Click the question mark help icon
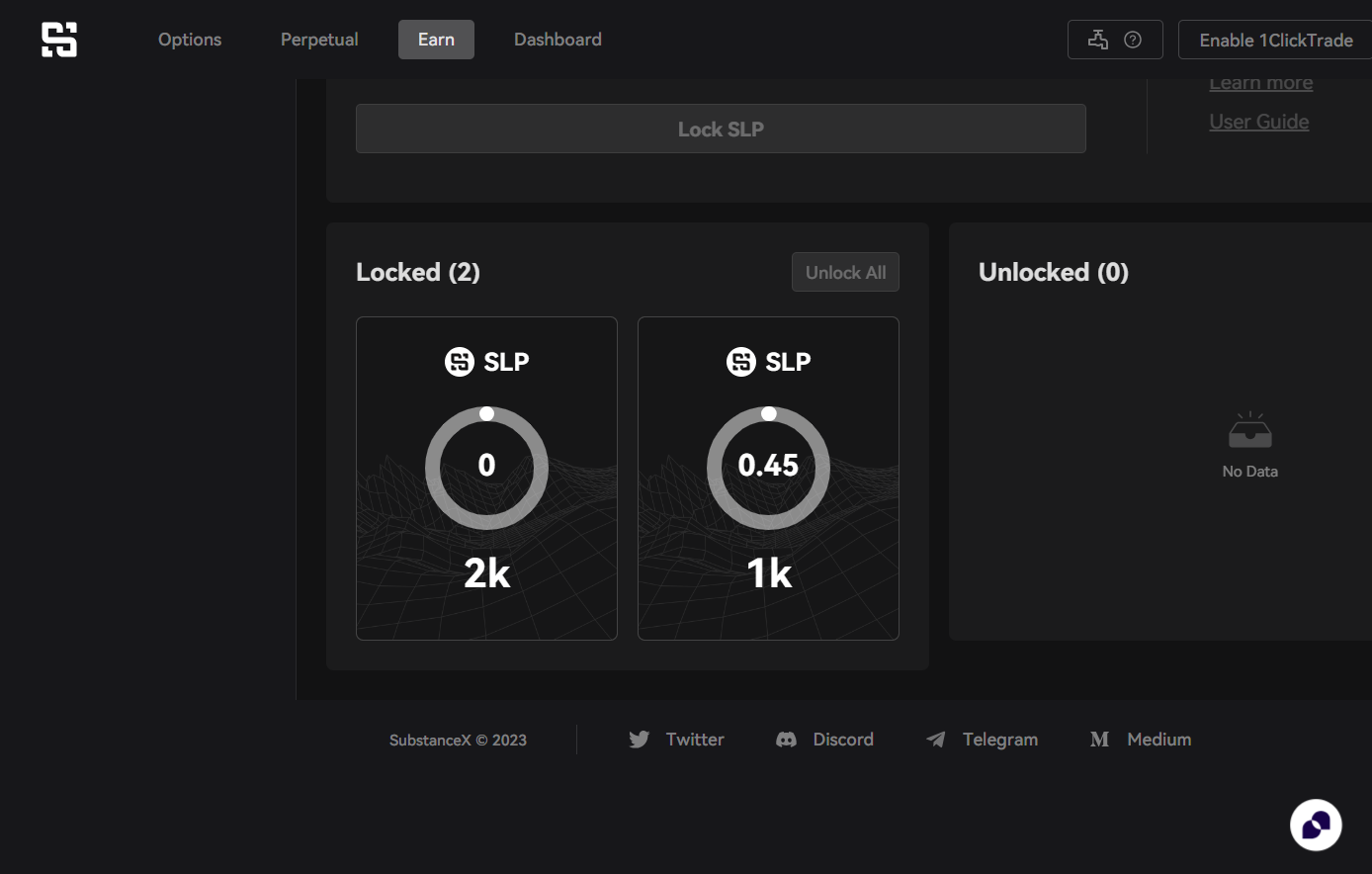Image resolution: width=1372 pixels, height=874 pixels. tap(1133, 40)
